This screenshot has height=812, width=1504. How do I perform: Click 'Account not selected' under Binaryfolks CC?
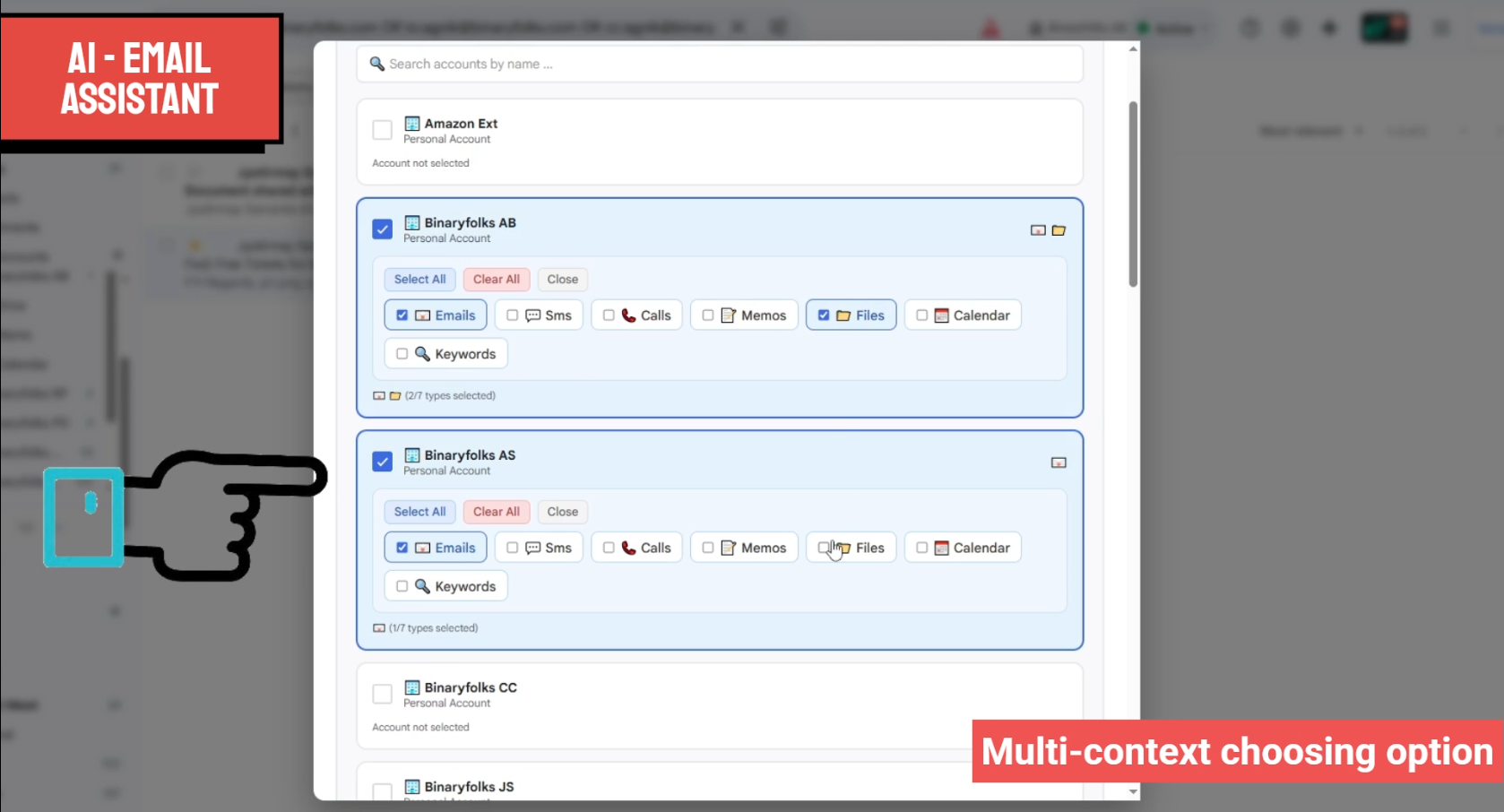(x=420, y=727)
